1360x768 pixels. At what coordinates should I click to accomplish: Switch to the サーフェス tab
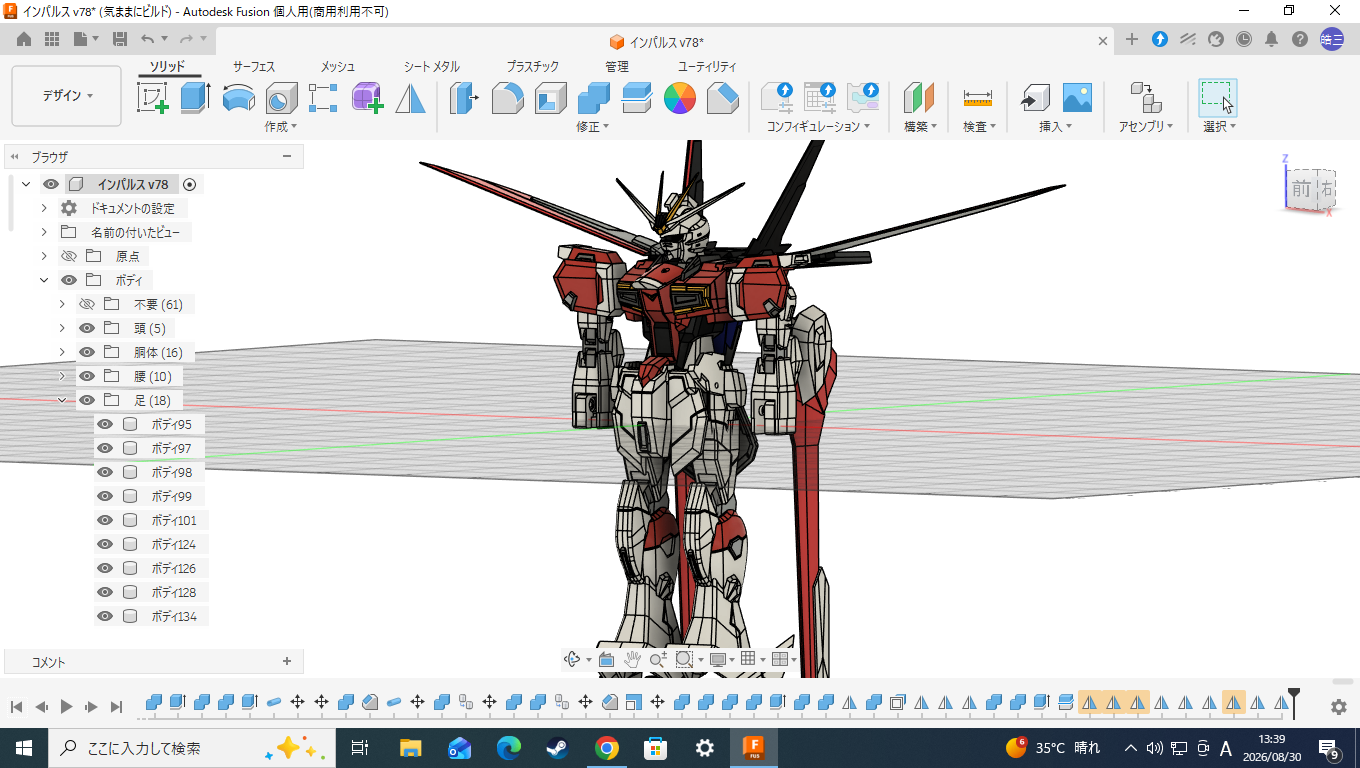point(254,66)
